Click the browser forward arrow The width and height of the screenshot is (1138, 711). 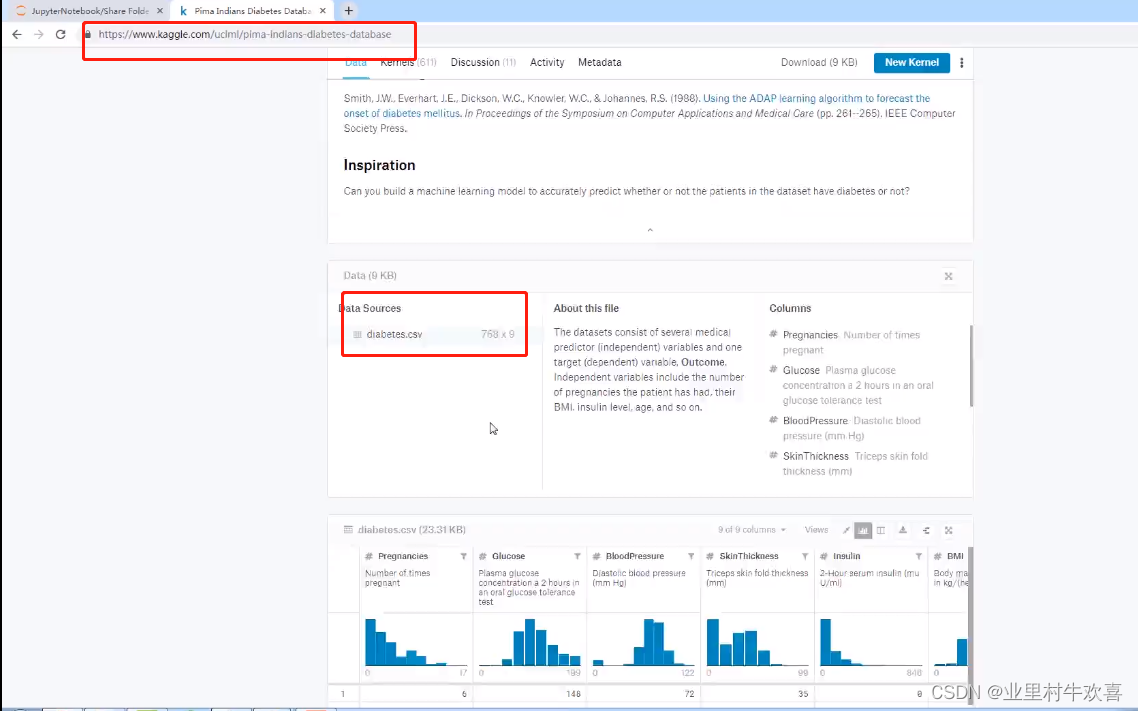coord(38,34)
